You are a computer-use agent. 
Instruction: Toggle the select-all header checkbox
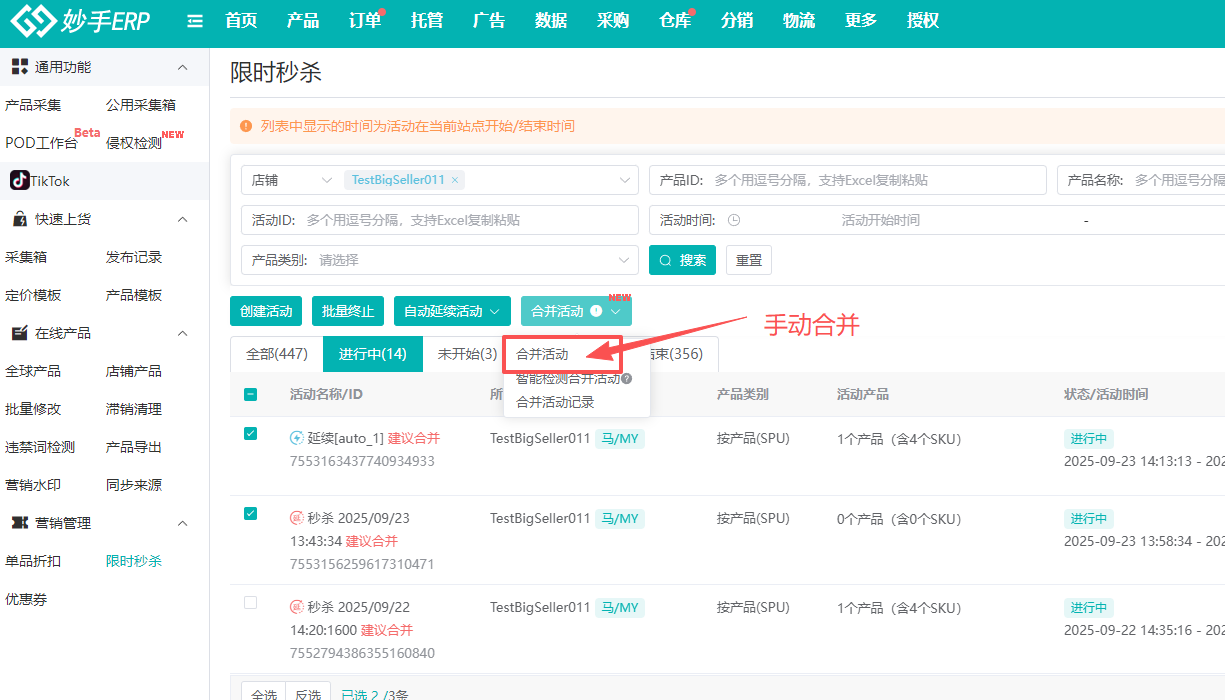point(251,394)
